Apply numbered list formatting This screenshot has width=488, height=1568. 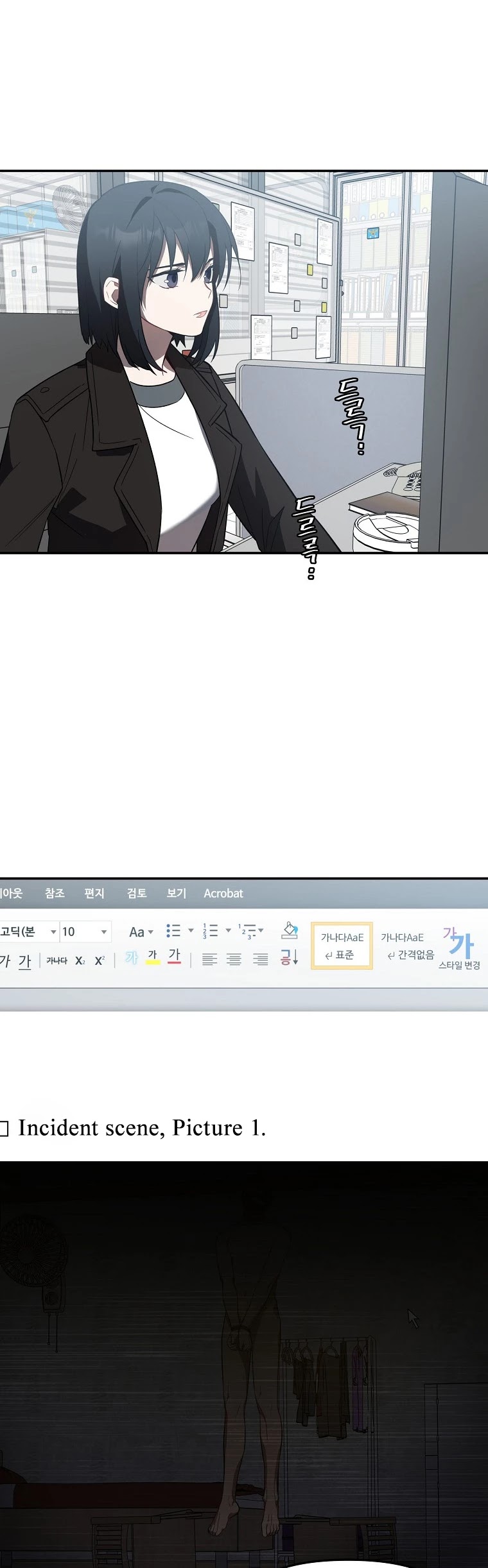point(210,930)
